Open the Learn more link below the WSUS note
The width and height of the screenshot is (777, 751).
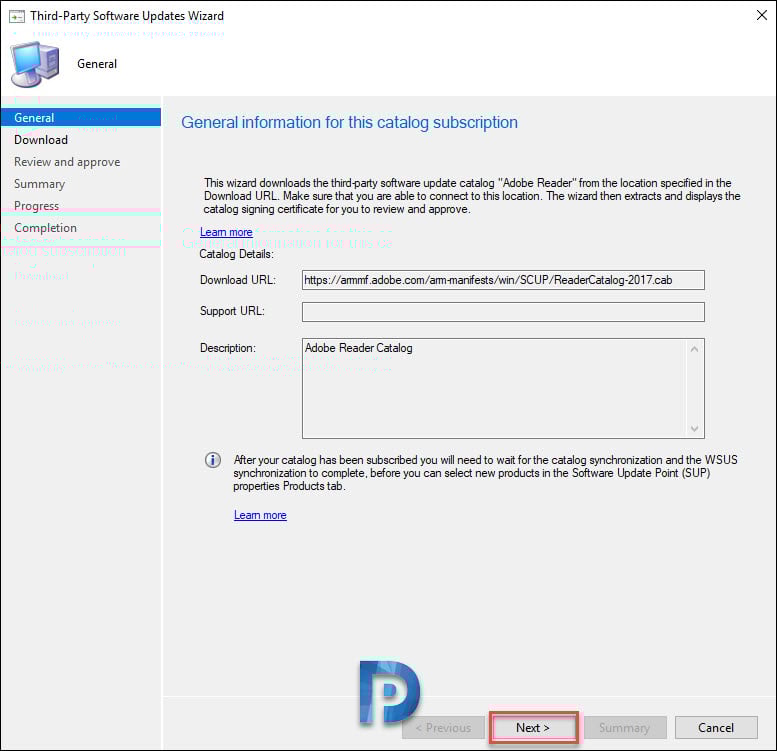click(x=260, y=515)
